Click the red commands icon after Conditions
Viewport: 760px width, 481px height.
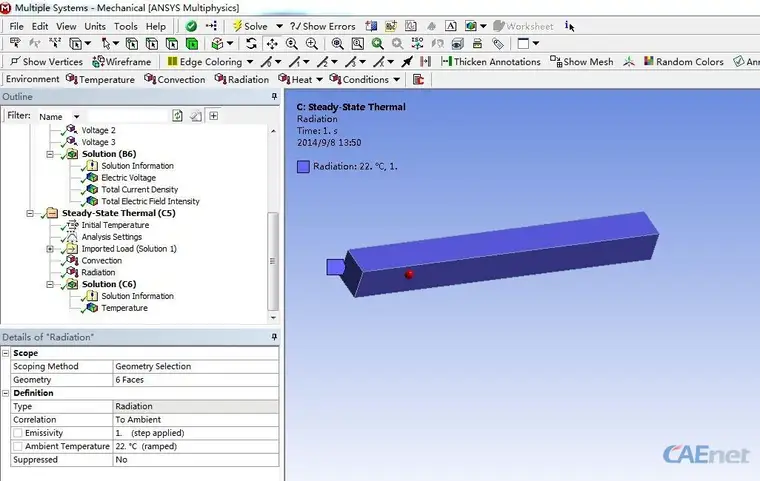click(418, 79)
